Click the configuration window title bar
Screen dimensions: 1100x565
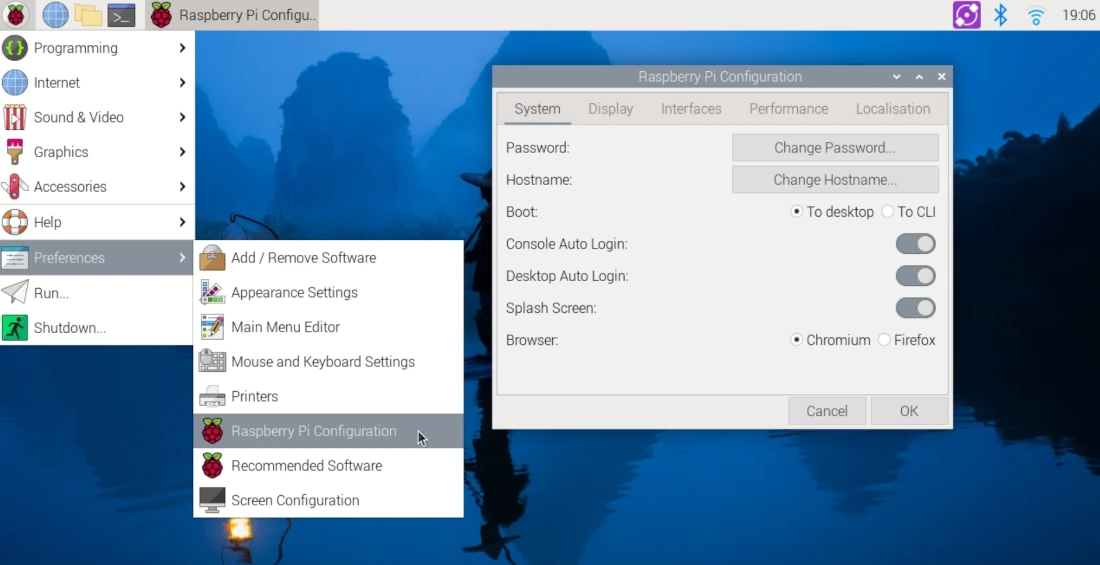pyautogui.click(x=720, y=77)
